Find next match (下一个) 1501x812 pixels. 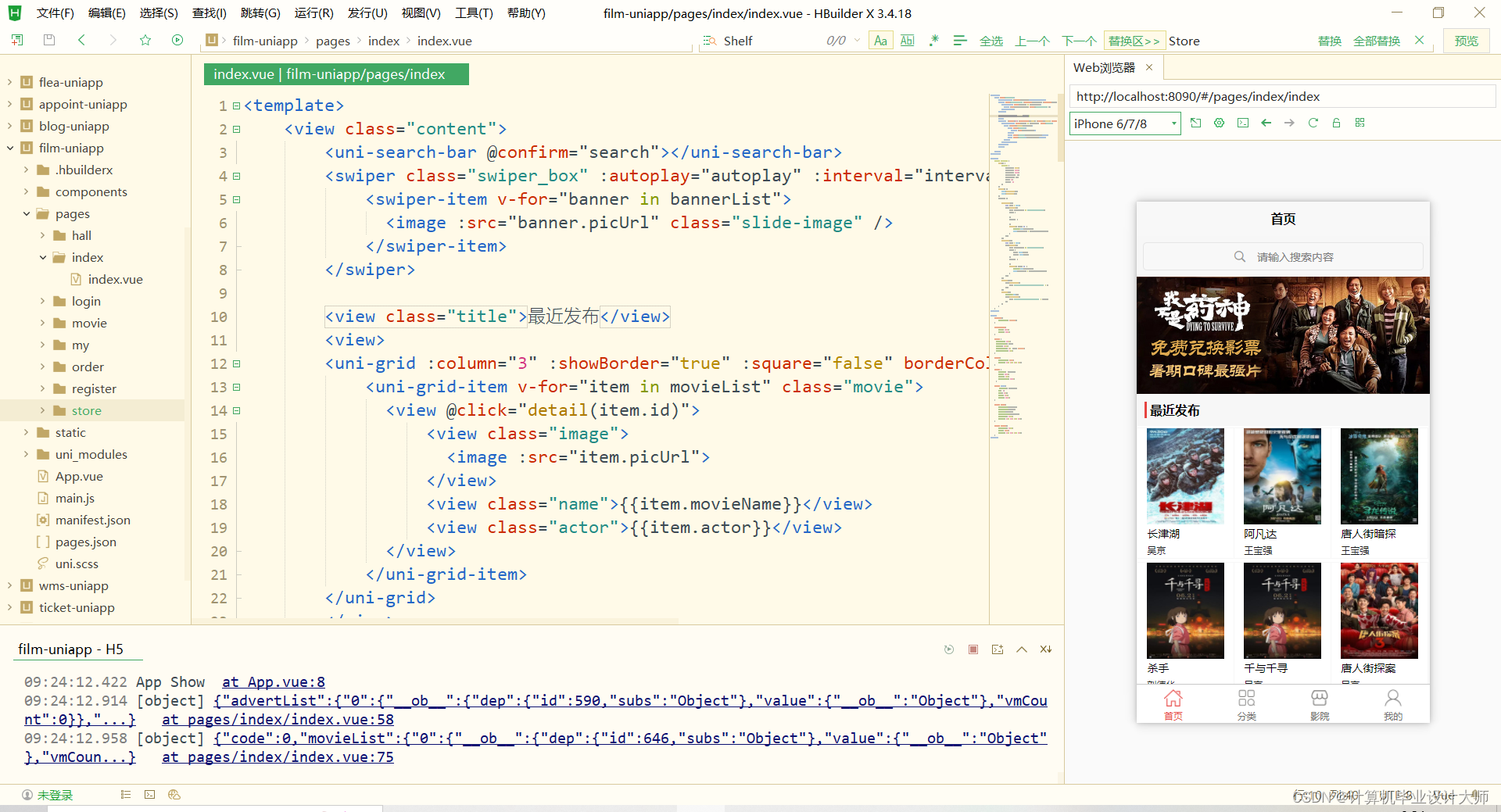click(1079, 41)
